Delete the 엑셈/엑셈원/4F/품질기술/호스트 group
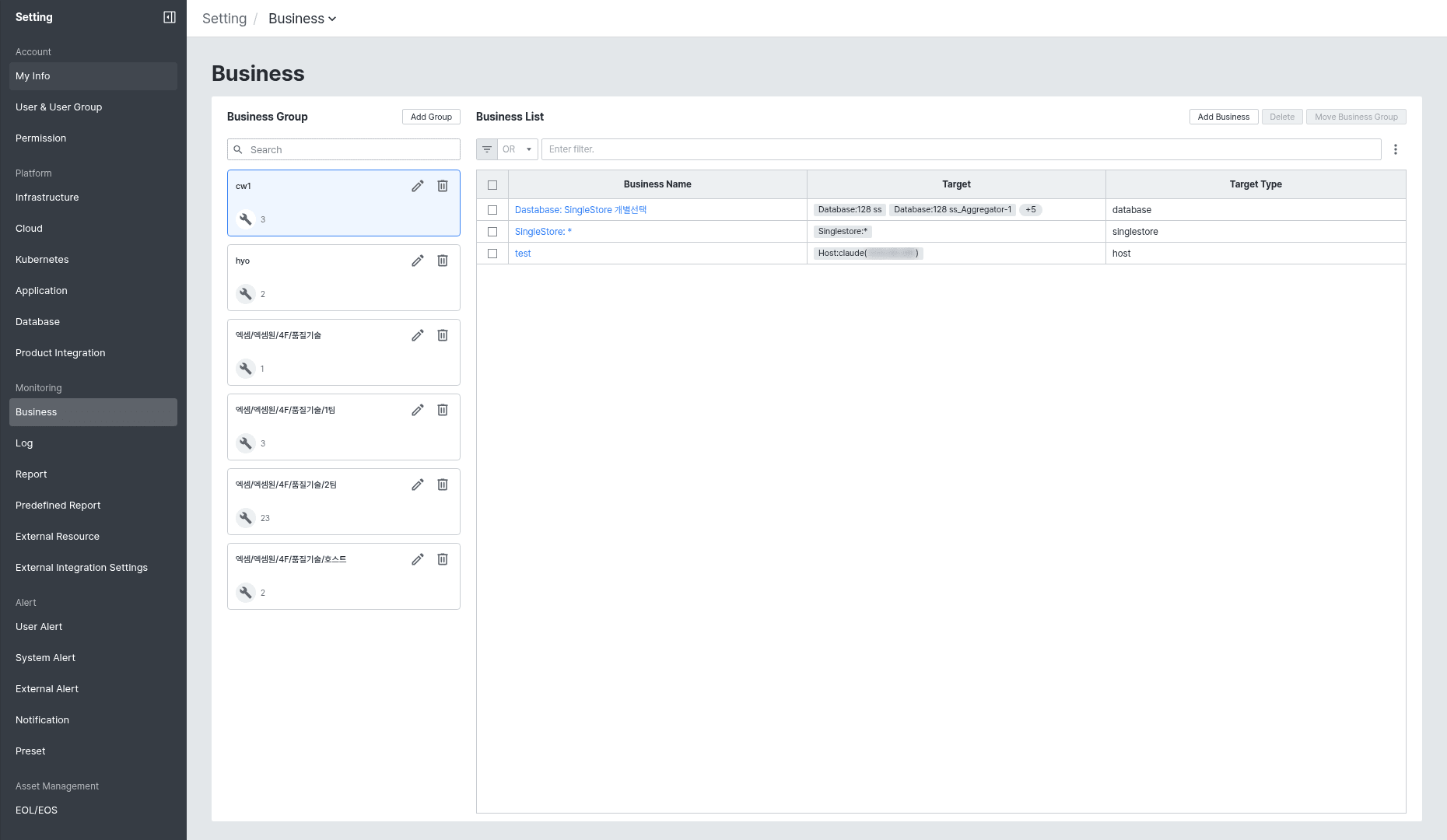 pos(443,559)
